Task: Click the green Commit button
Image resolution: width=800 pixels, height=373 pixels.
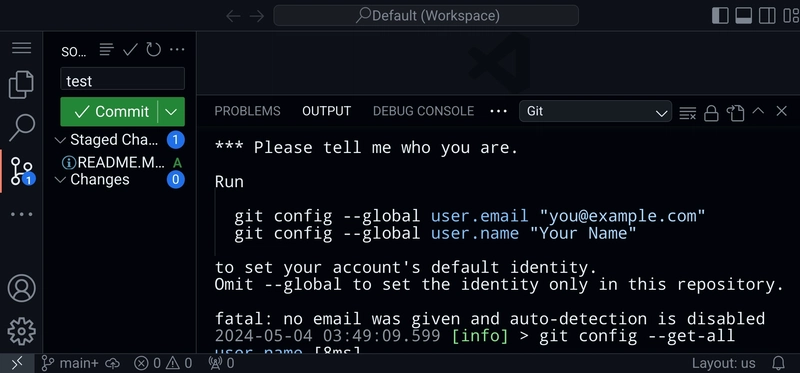Action: point(109,112)
